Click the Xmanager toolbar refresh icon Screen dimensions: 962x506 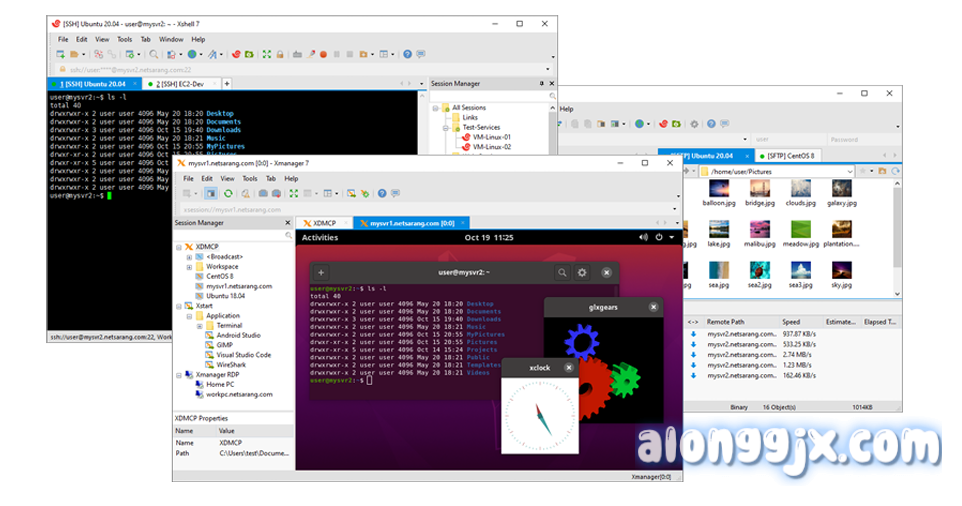pyautogui.click(x=228, y=193)
